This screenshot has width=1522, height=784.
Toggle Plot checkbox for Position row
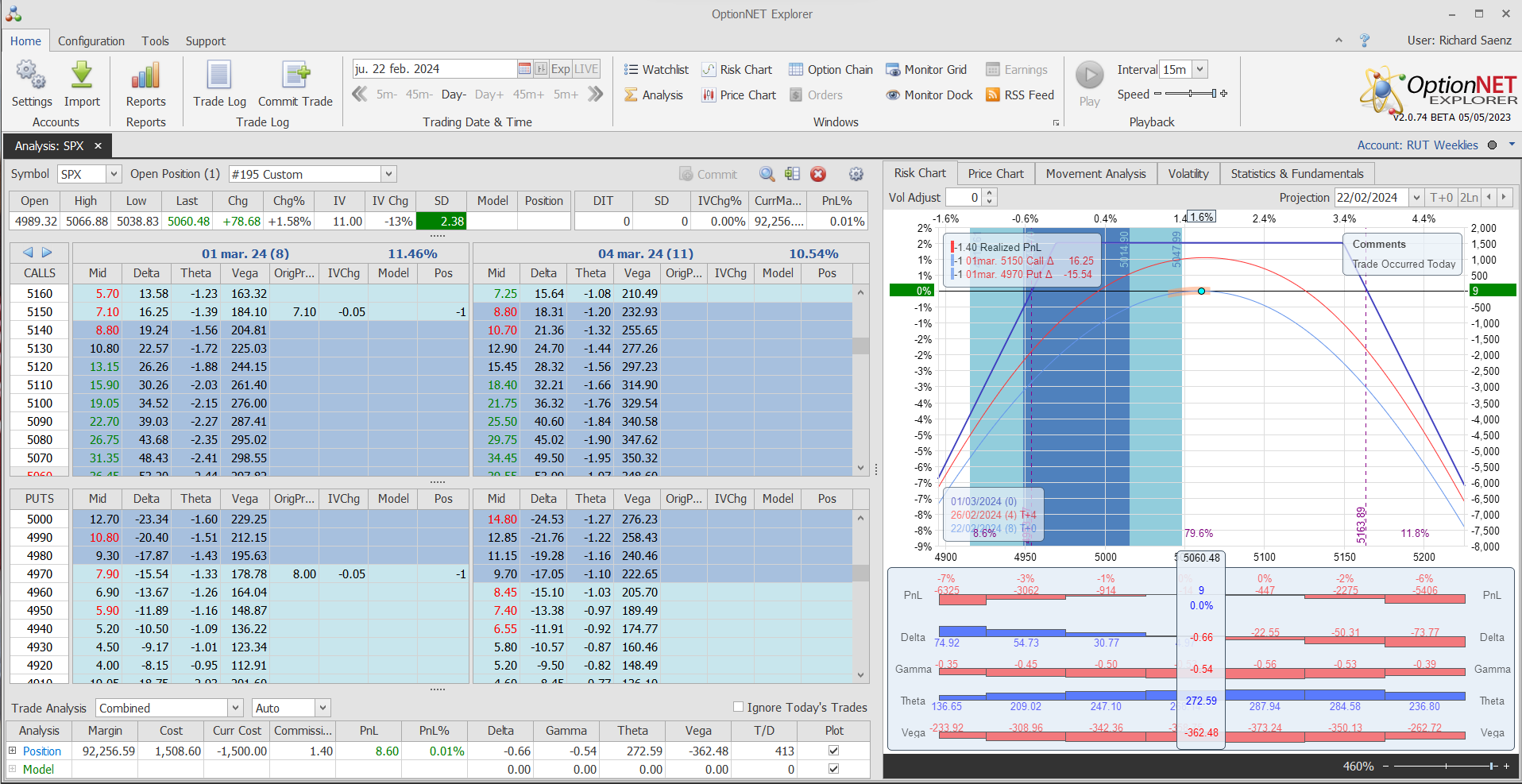(833, 751)
